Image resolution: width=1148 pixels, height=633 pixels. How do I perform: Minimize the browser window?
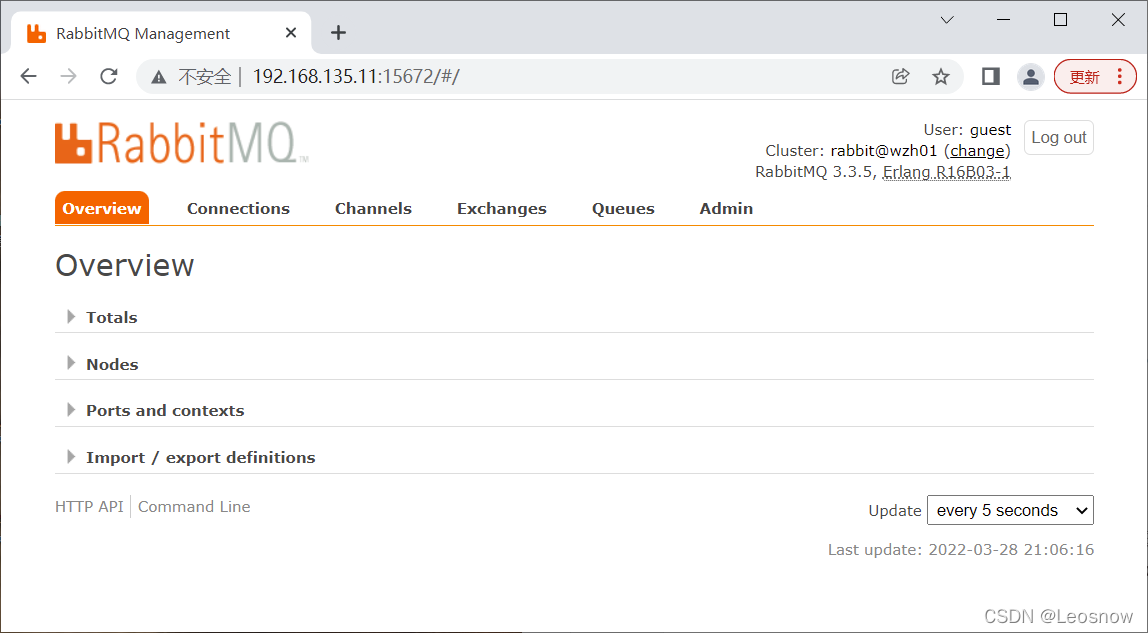(x=1004, y=20)
